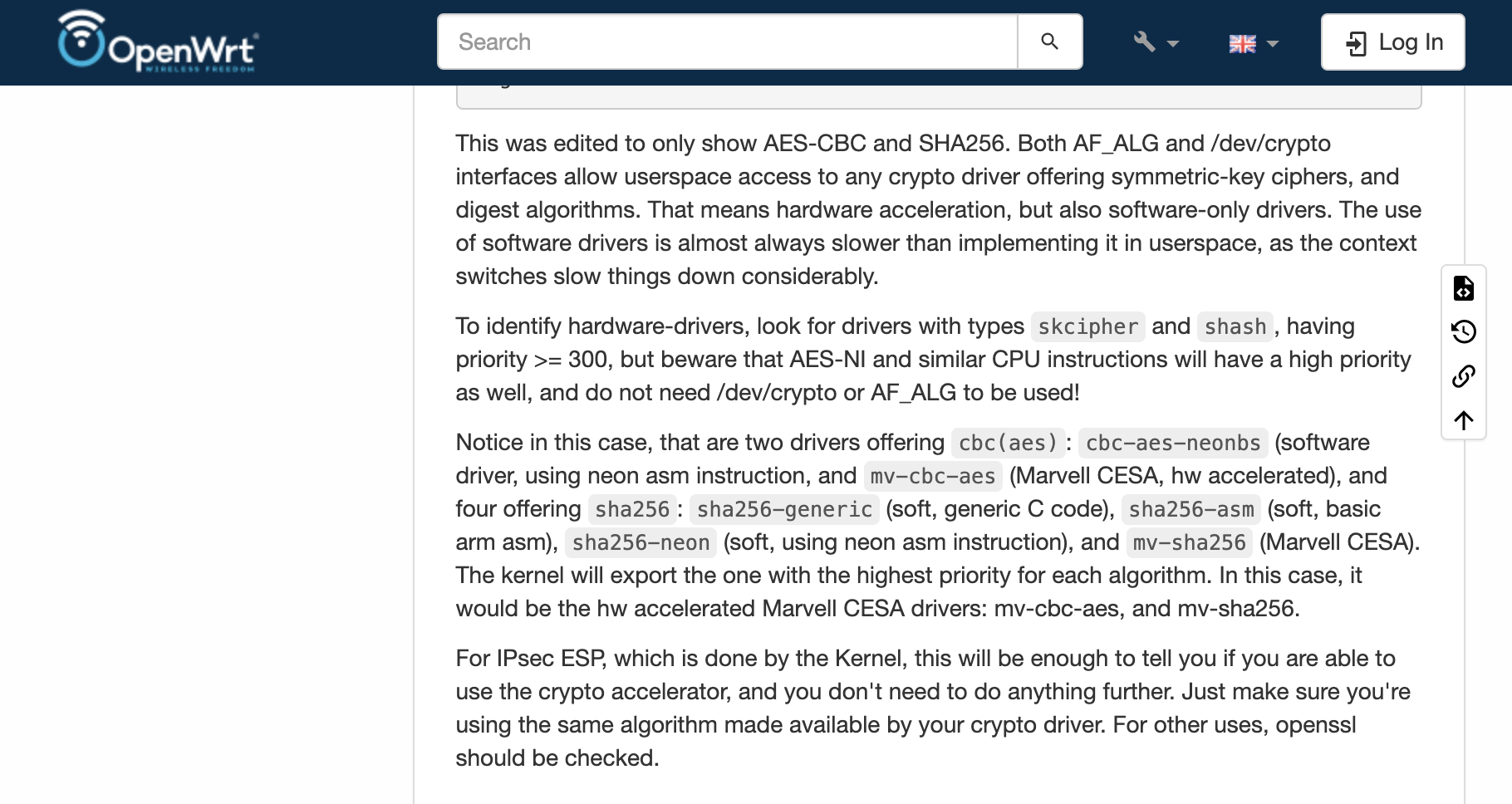The height and width of the screenshot is (804, 1512).
Task: Click the sha256-neon code snippet
Action: tap(641, 543)
